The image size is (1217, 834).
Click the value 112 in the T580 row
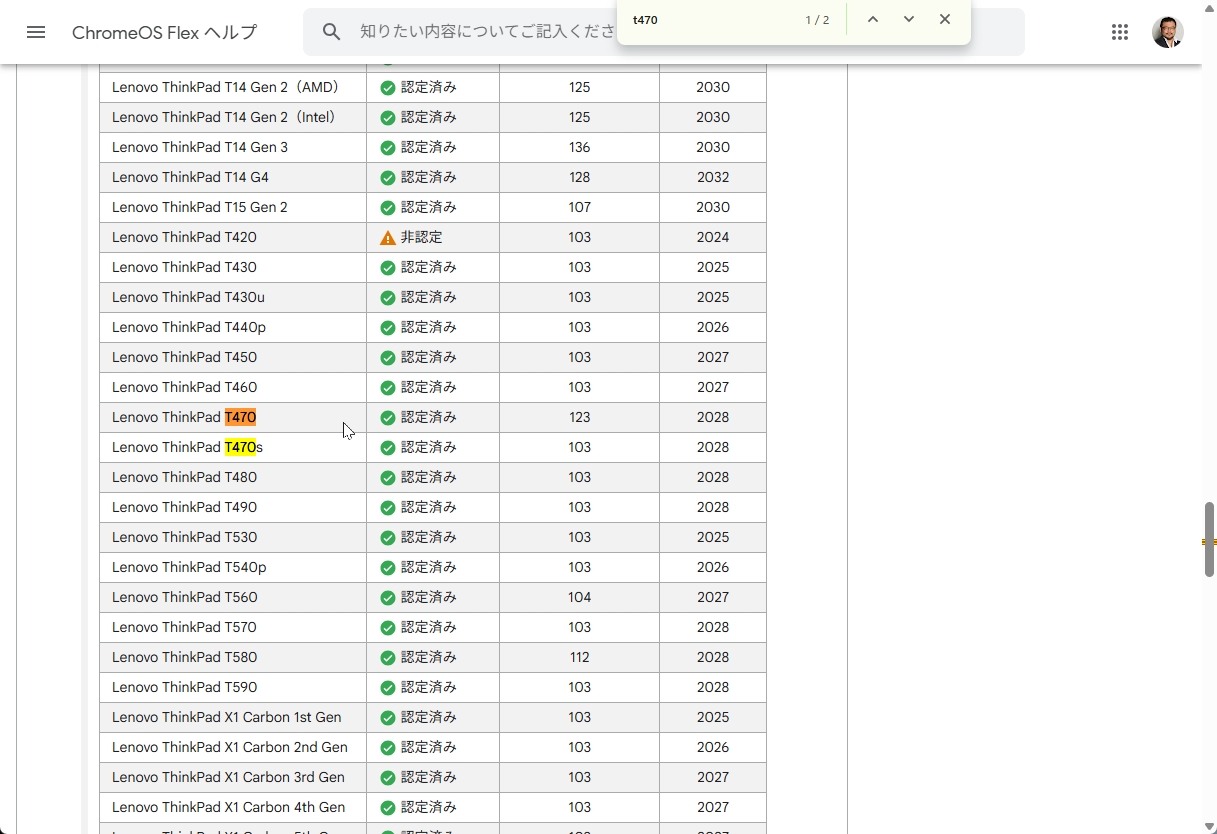point(579,657)
